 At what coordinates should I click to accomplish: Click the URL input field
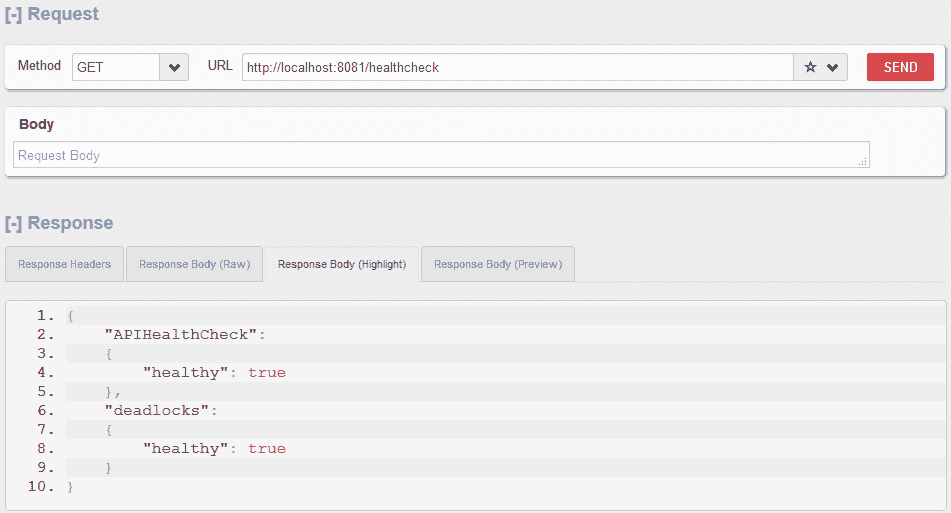(517, 67)
